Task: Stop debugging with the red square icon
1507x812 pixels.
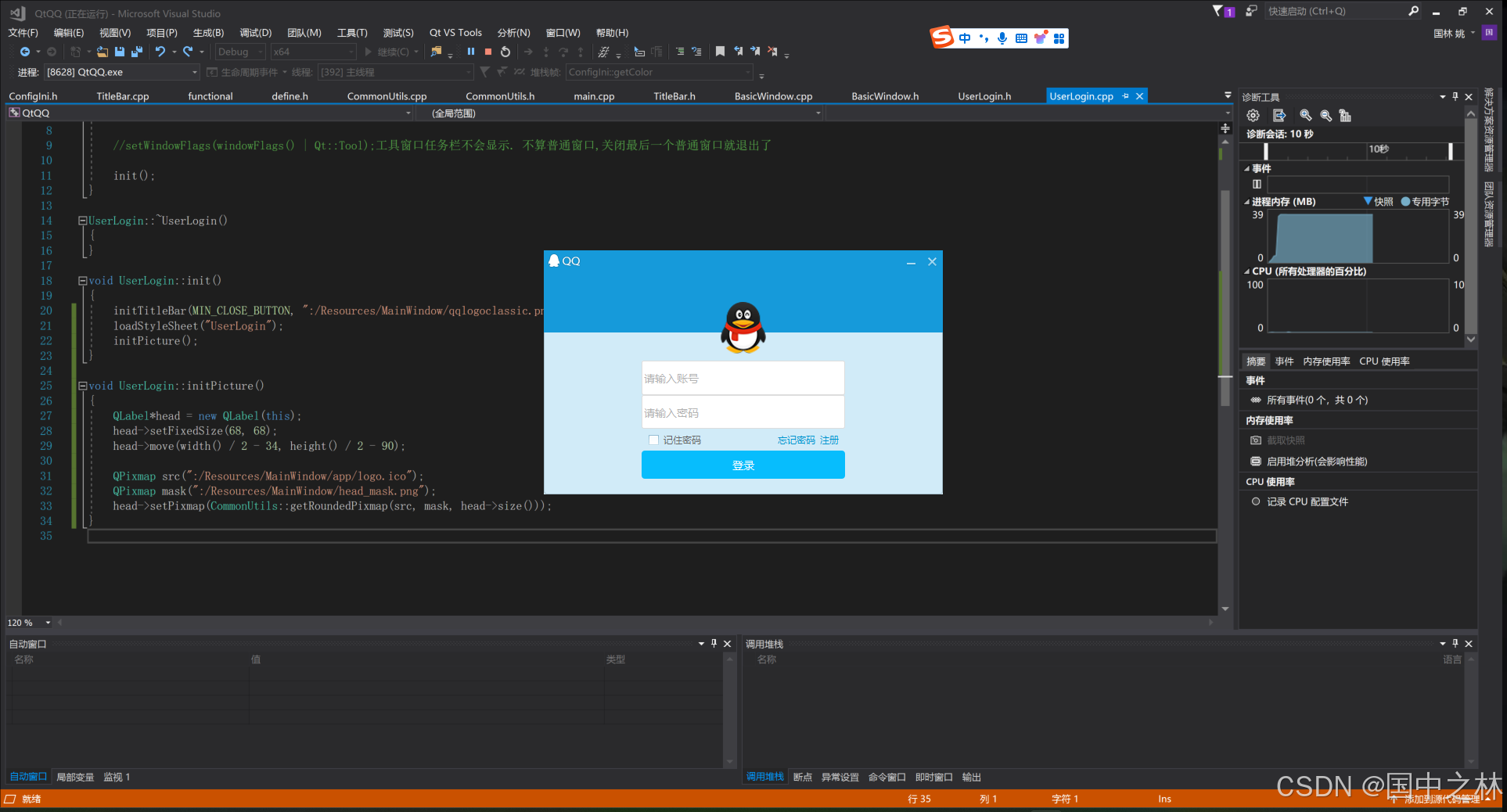Action: click(488, 52)
